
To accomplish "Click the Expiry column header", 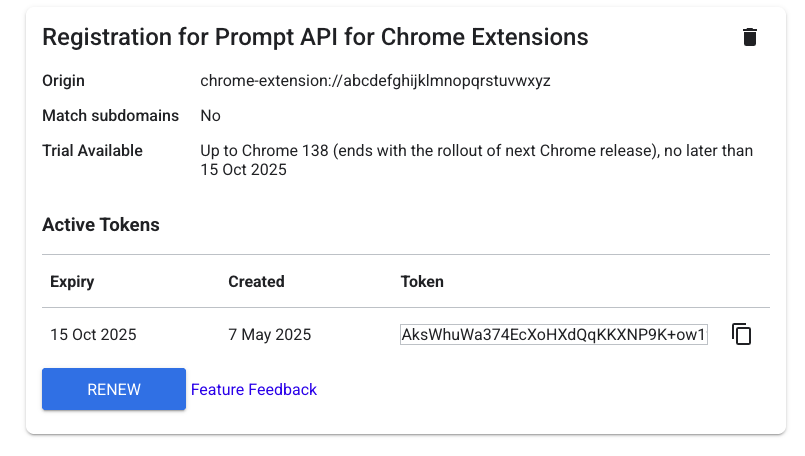I will (72, 282).
